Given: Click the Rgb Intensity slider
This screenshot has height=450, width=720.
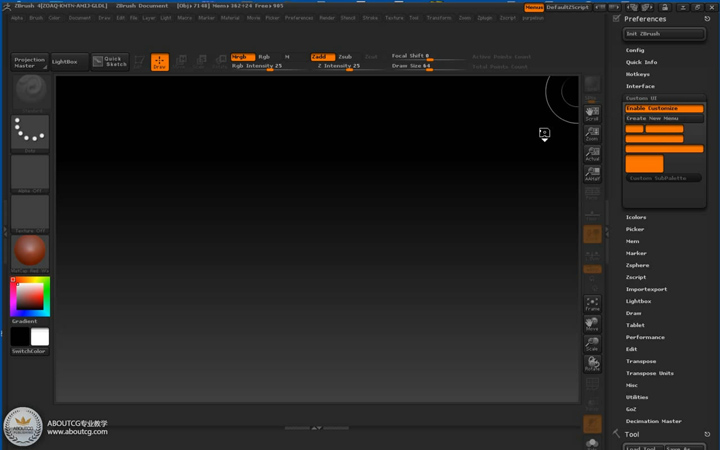Looking at the screenshot, I should click(x=268, y=67).
